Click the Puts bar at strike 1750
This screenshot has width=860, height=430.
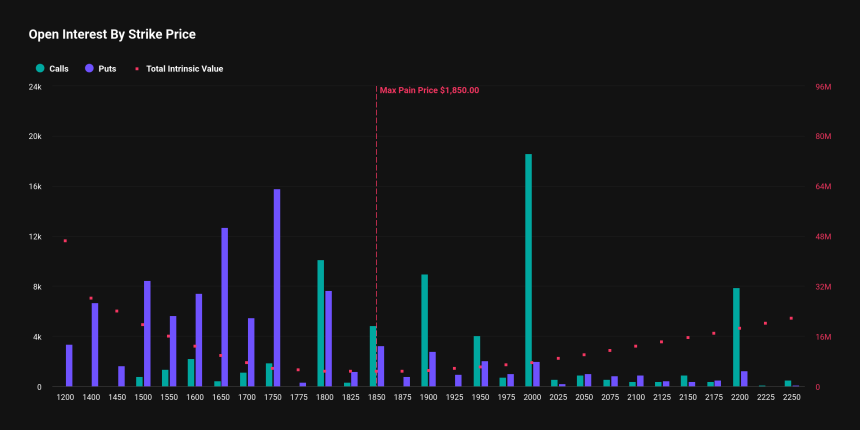click(x=277, y=288)
